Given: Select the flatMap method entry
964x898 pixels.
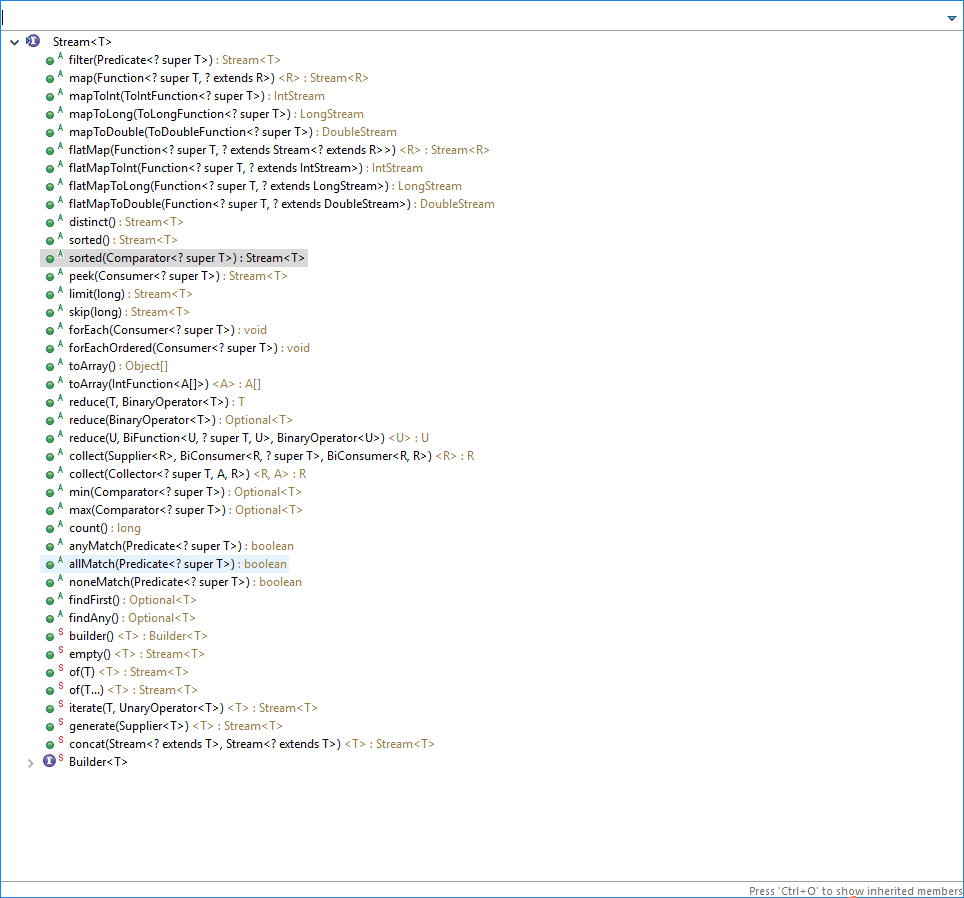Looking at the screenshot, I should tap(278, 150).
